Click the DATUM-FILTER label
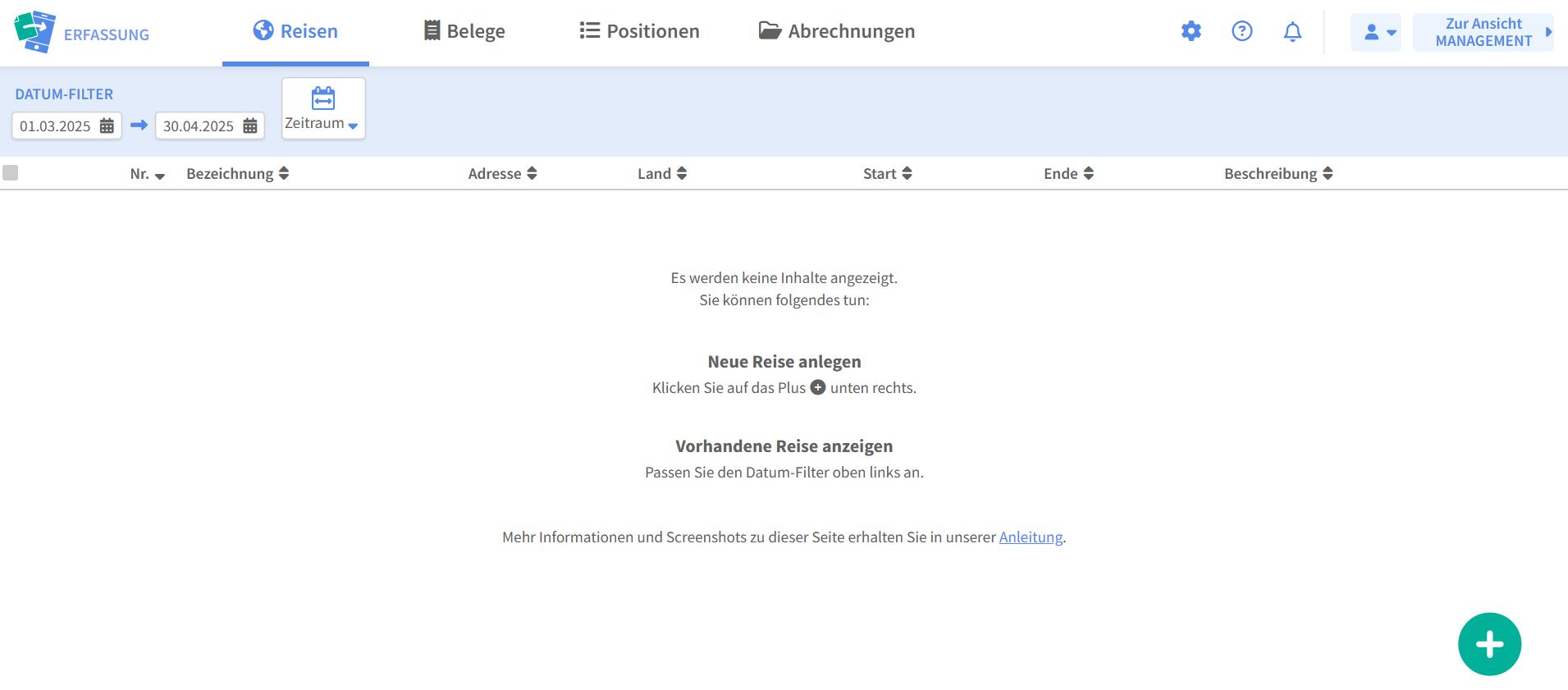The image size is (1568, 690). click(64, 94)
